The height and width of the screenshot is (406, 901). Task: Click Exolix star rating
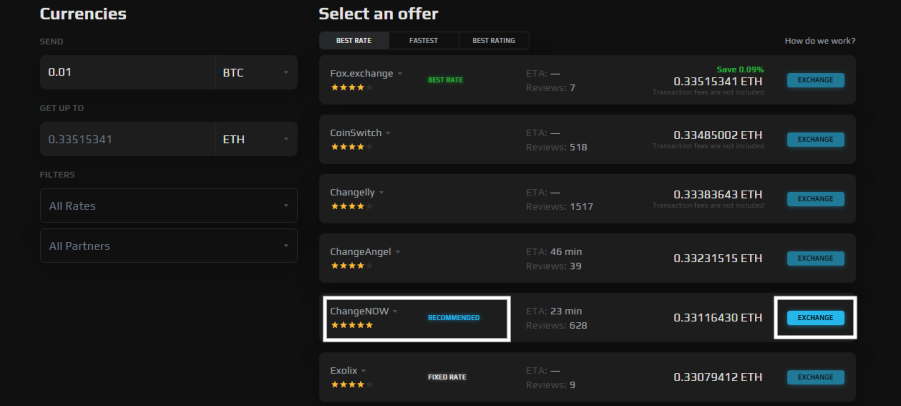[x=352, y=385]
